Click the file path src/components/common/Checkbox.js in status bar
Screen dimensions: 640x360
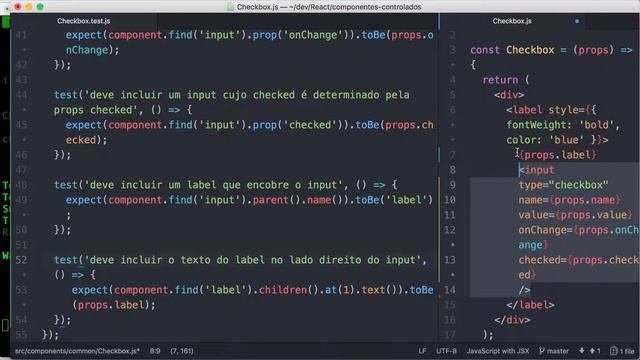point(77,351)
